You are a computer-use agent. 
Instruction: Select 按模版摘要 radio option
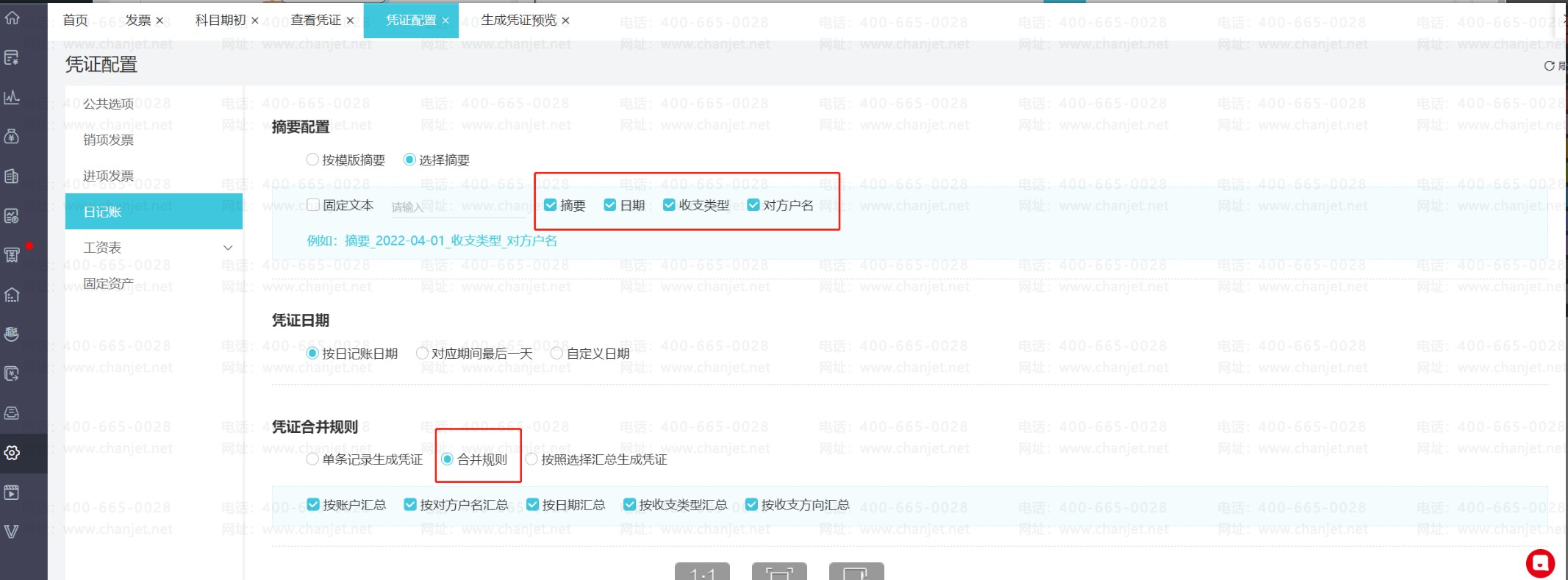312,160
